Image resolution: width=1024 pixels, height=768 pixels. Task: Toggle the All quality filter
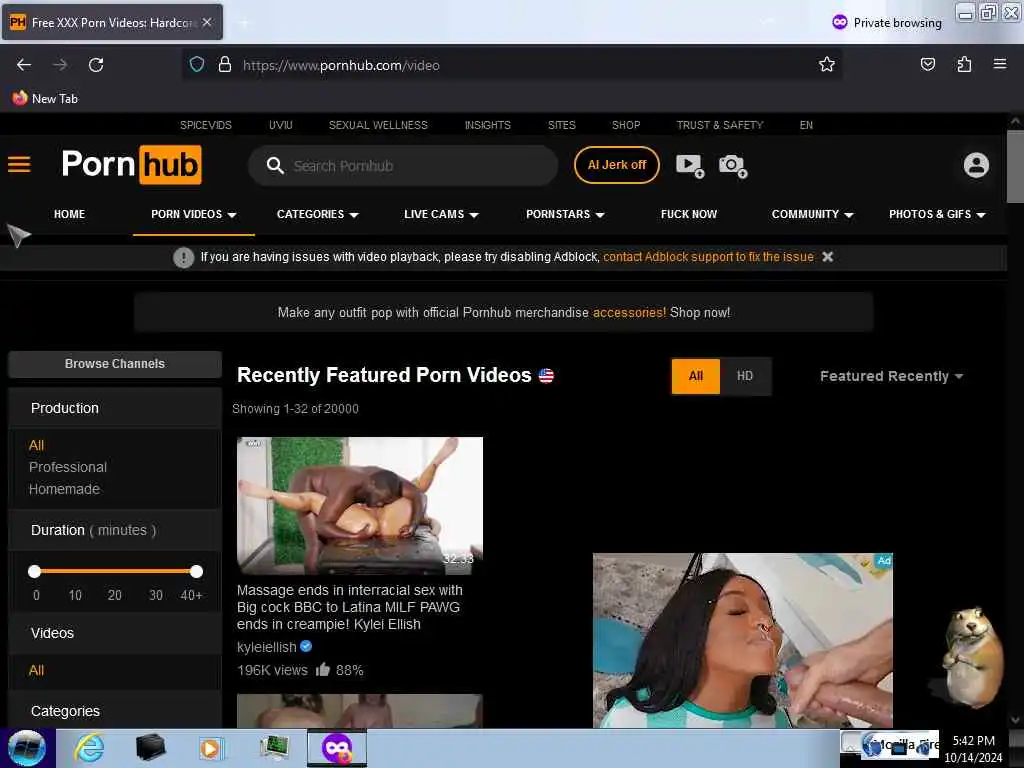click(x=696, y=376)
